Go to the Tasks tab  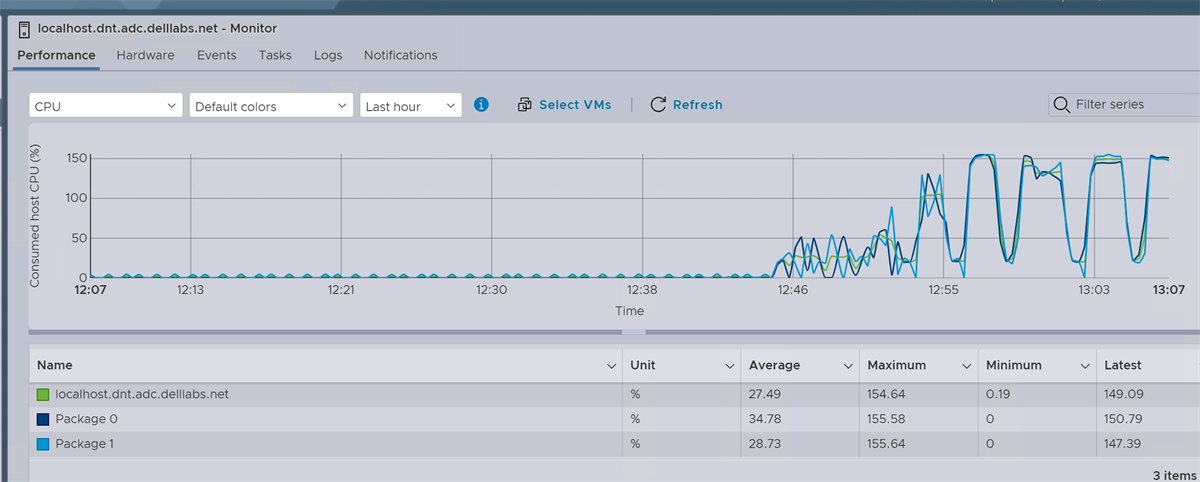click(275, 55)
